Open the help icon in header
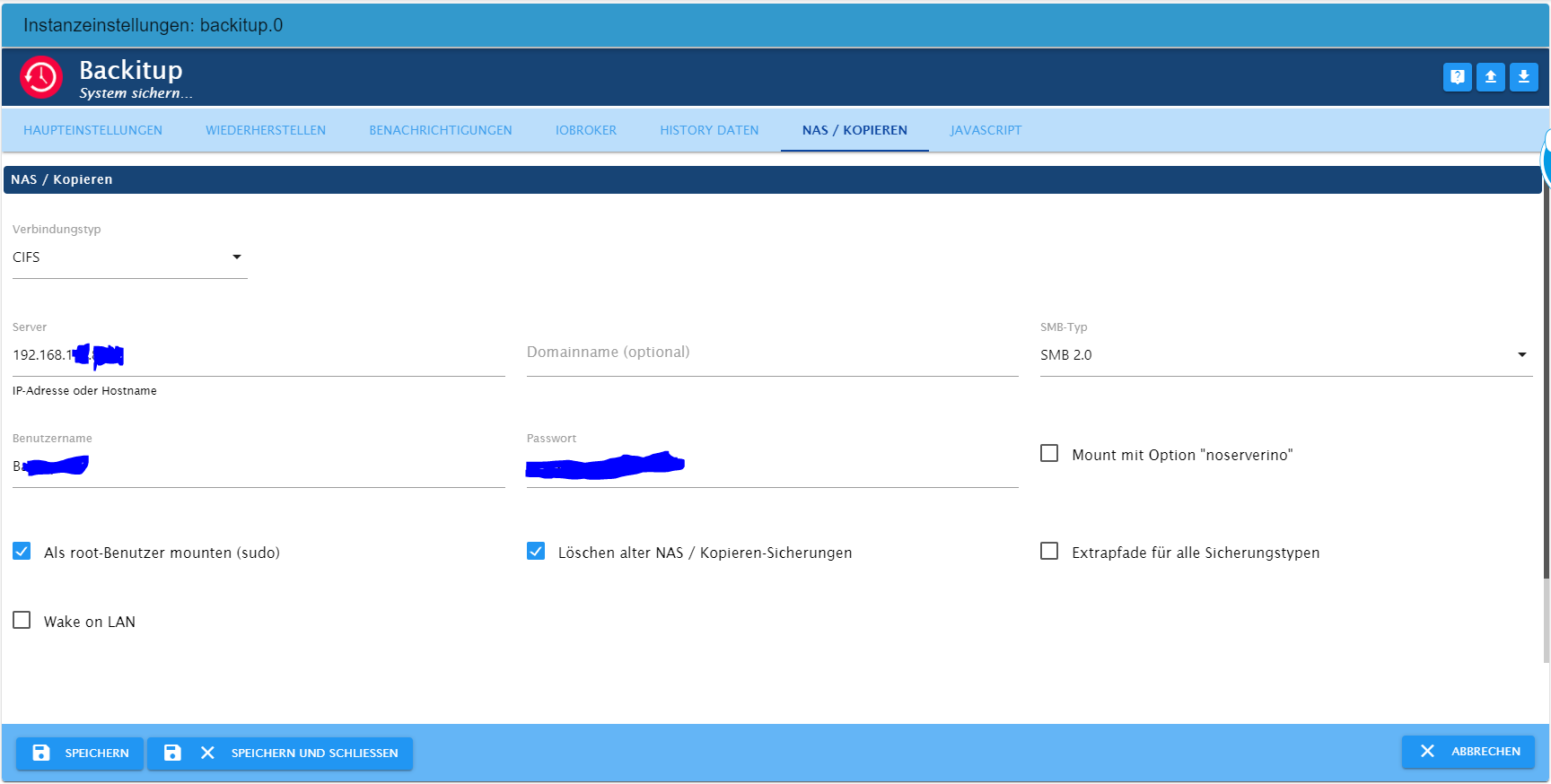Image resolution: width=1551 pixels, height=784 pixels. click(1458, 77)
